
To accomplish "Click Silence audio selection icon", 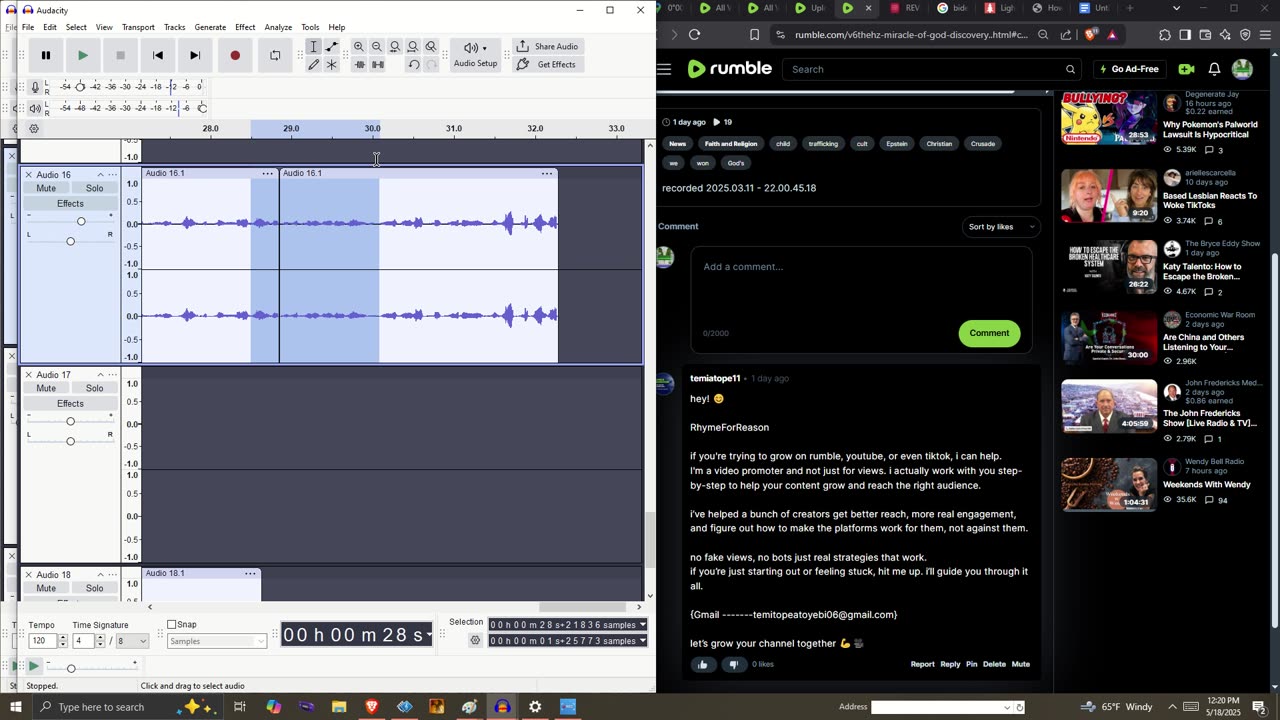I will point(377,65).
